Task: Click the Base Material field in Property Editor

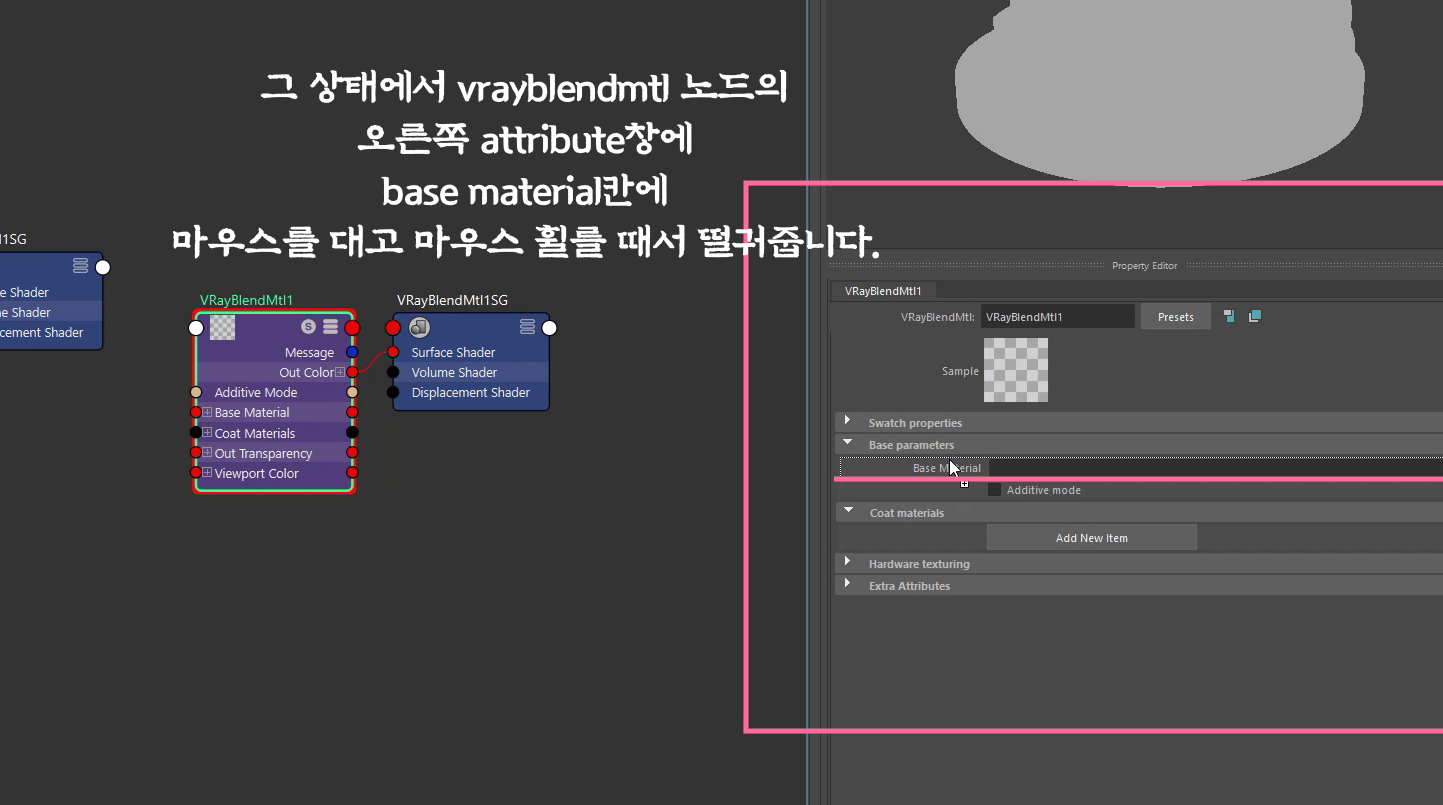Action: coord(1215,468)
